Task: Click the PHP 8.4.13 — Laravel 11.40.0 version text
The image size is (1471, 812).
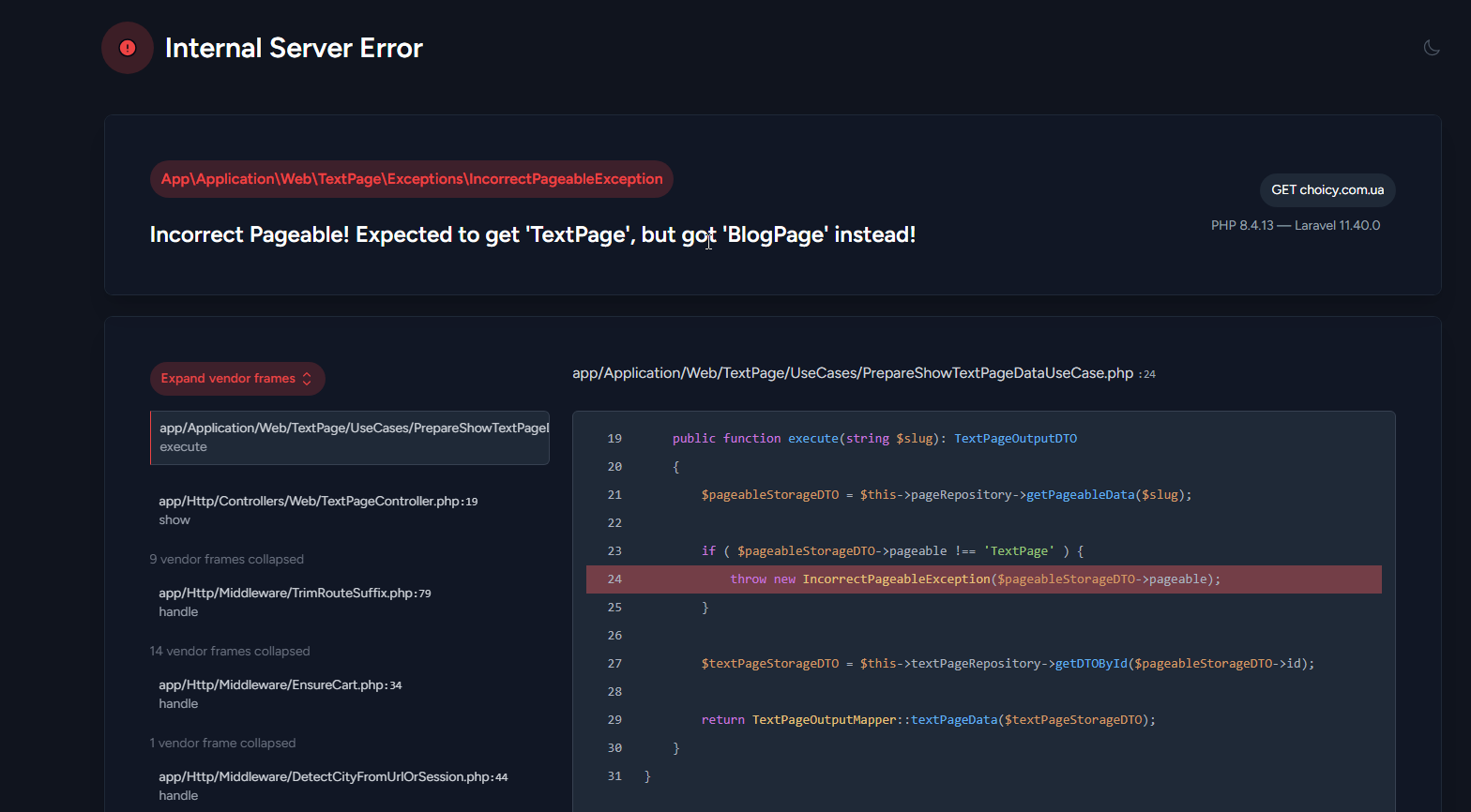Action: tap(1296, 225)
